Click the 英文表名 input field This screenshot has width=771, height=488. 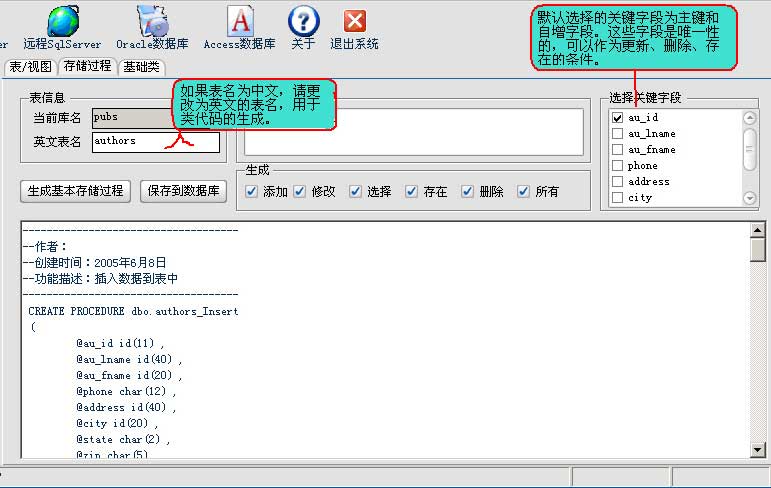tap(155, 142)
